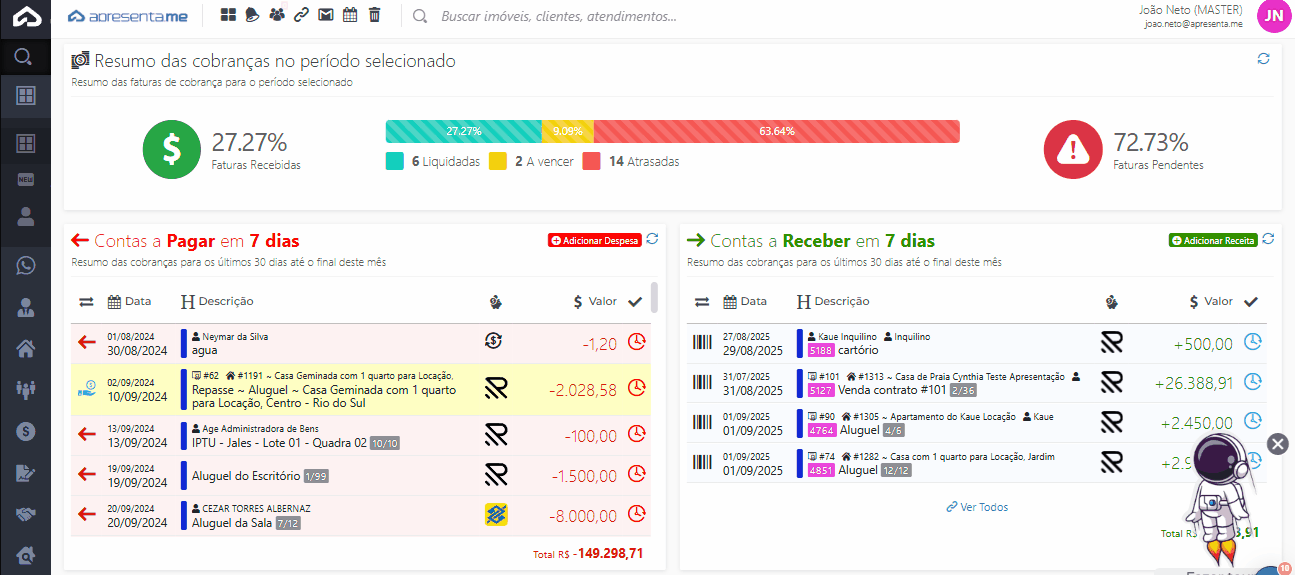Open the handshake icon in sidebar
Screen dimensions: 1295x575
26,514
